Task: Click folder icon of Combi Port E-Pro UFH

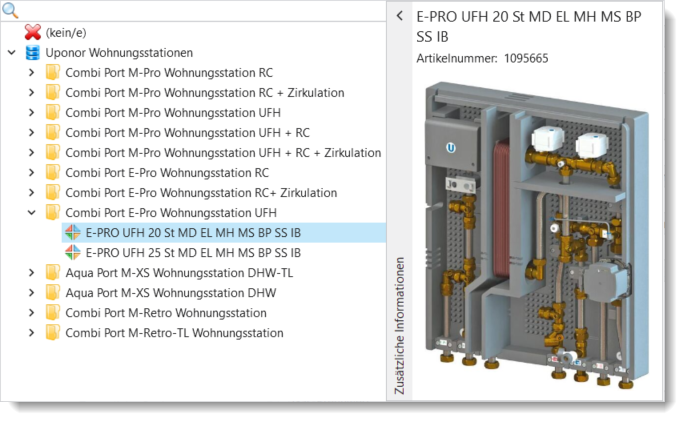Action: point(52,213)
